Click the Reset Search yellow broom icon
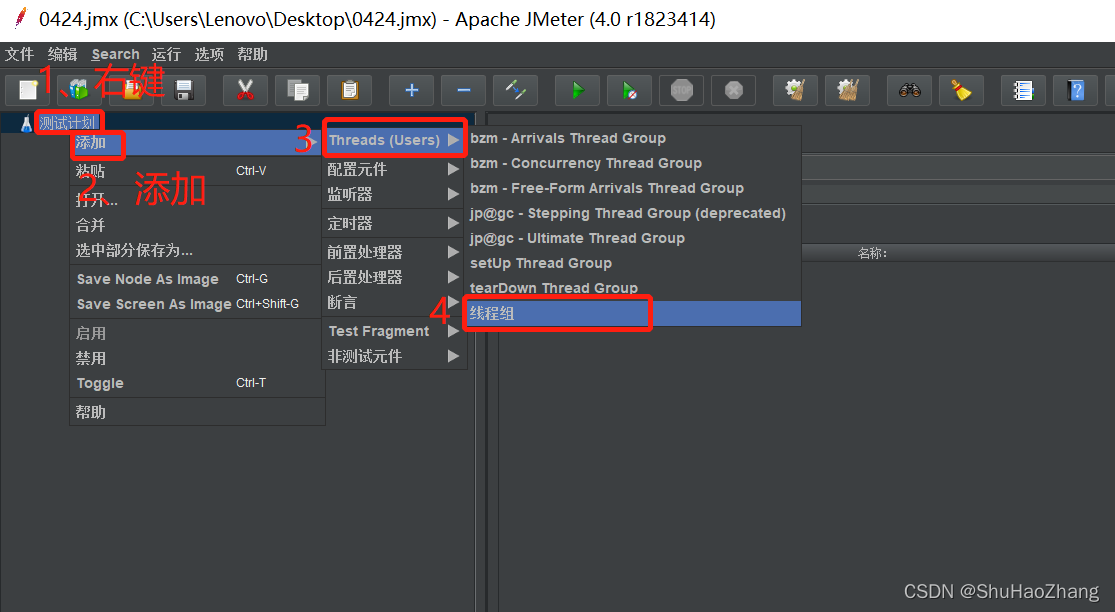This screenshot has height=612, width=1115. click(x=961, y=90)
